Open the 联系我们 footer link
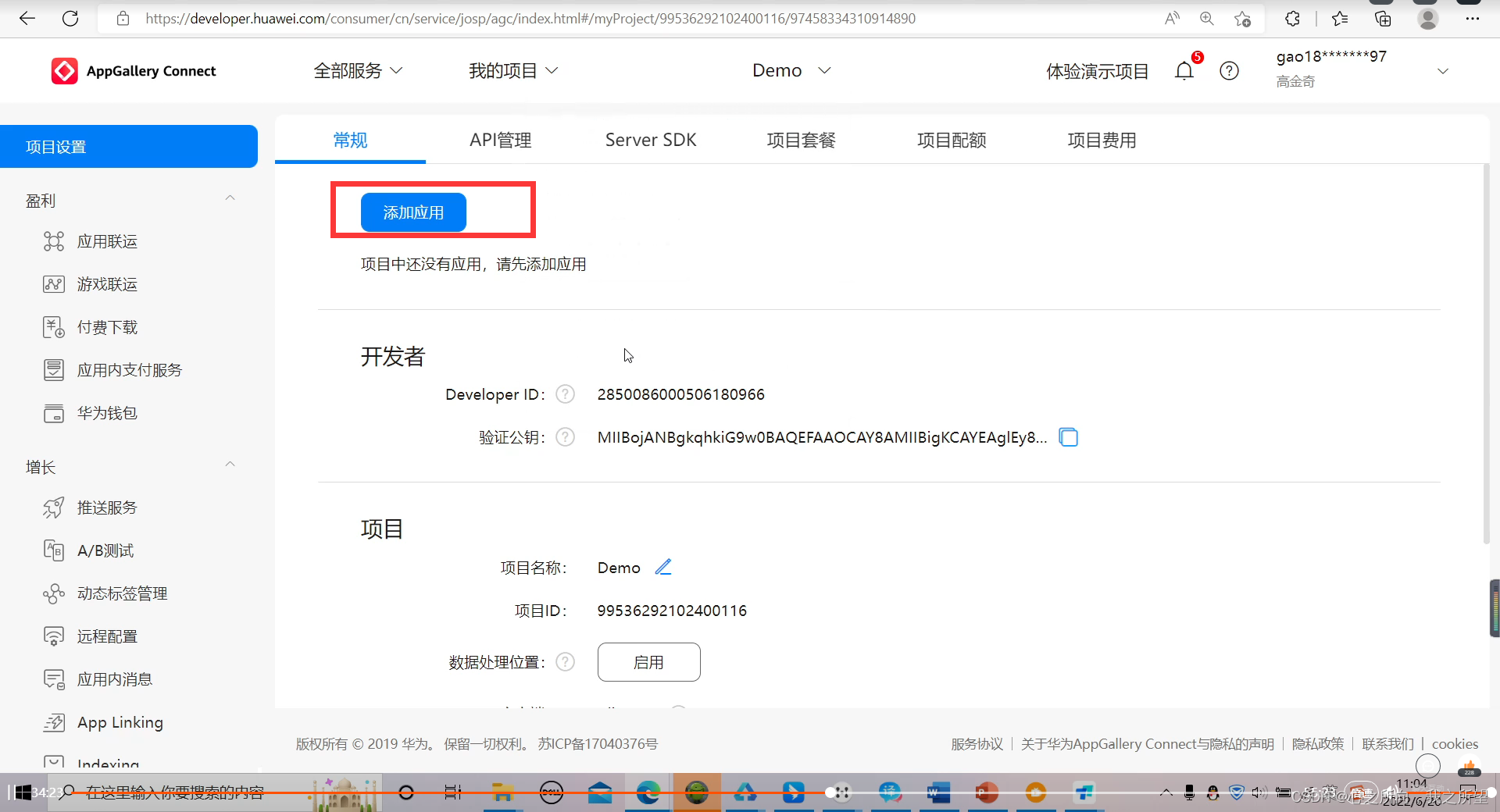 click(1388, 744)
